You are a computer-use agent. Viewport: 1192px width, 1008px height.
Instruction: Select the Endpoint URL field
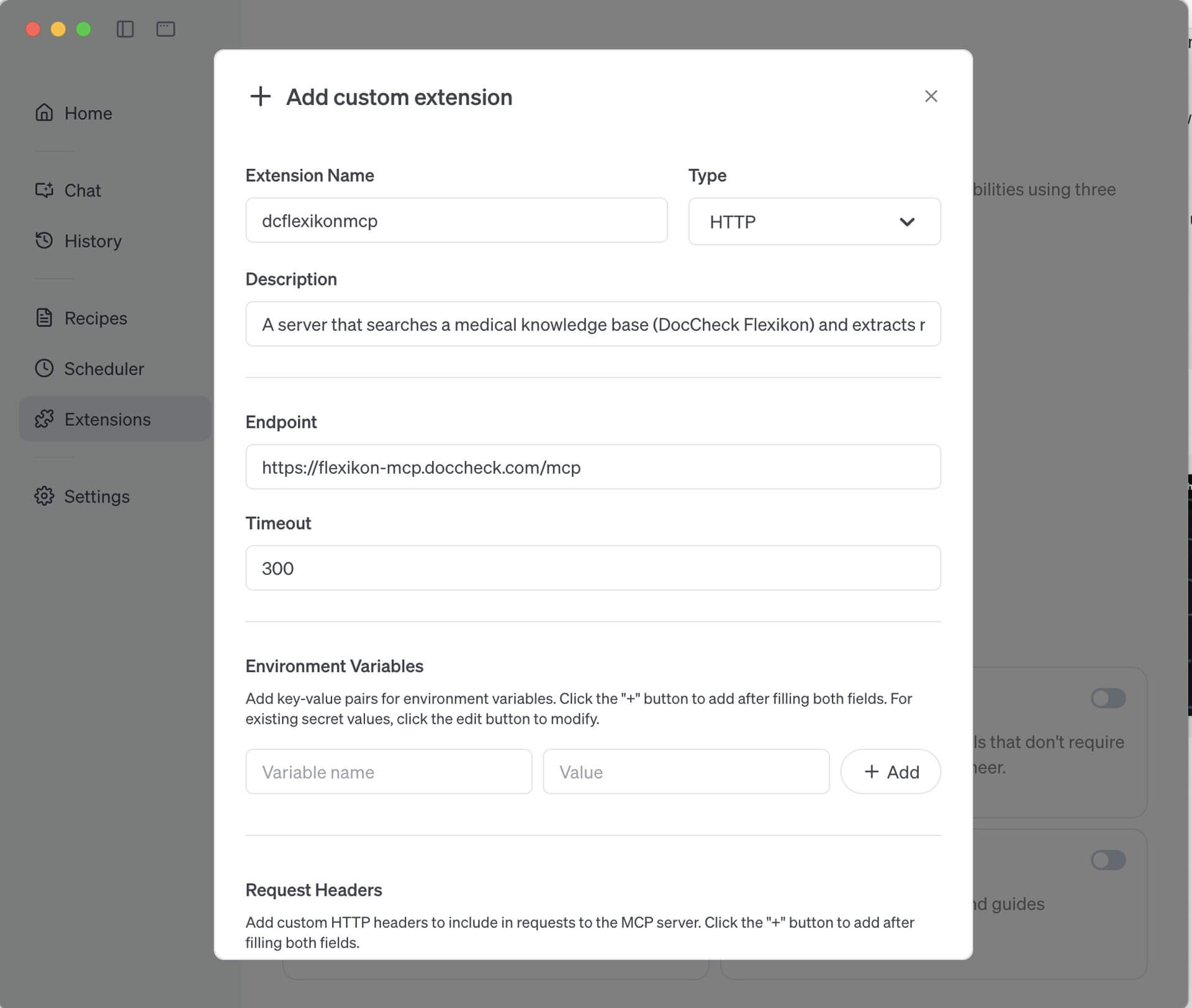click(593, 467)
